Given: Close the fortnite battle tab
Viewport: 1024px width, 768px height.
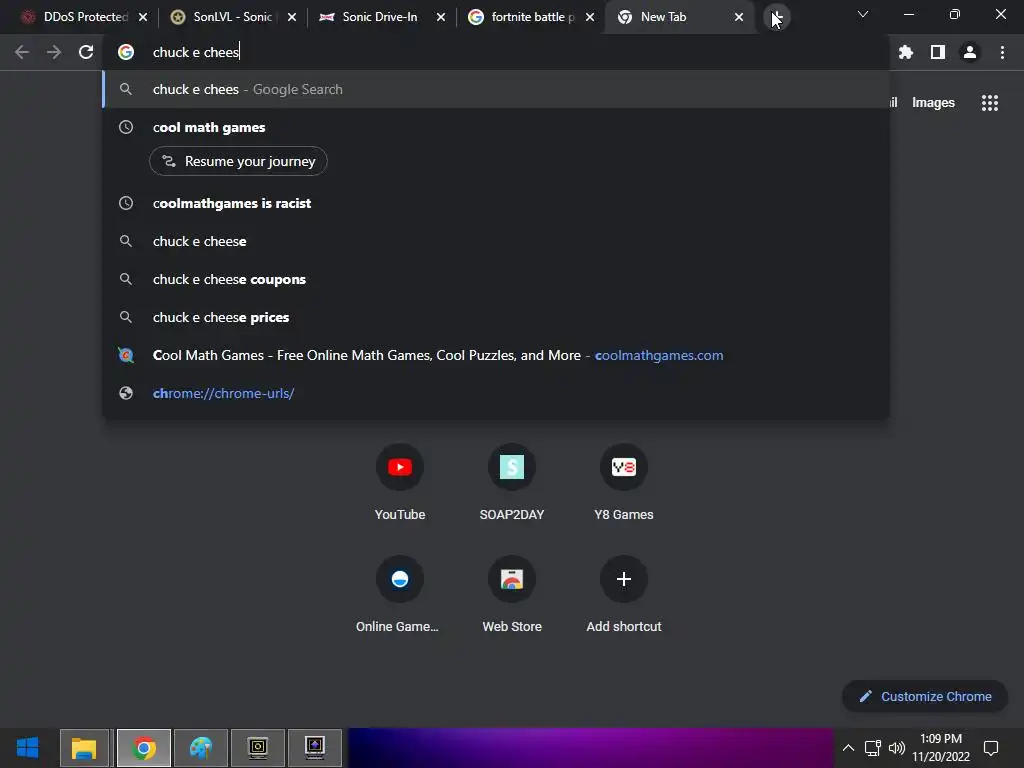Looking at the screenshot, I should [x=590, y=17].
